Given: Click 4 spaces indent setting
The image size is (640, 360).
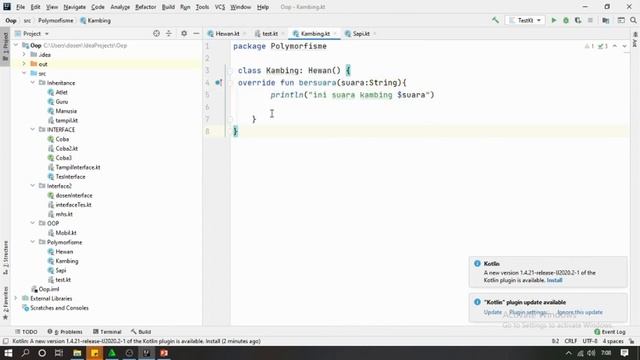Looking at the screenshot, I should click(x=613, y=341).
